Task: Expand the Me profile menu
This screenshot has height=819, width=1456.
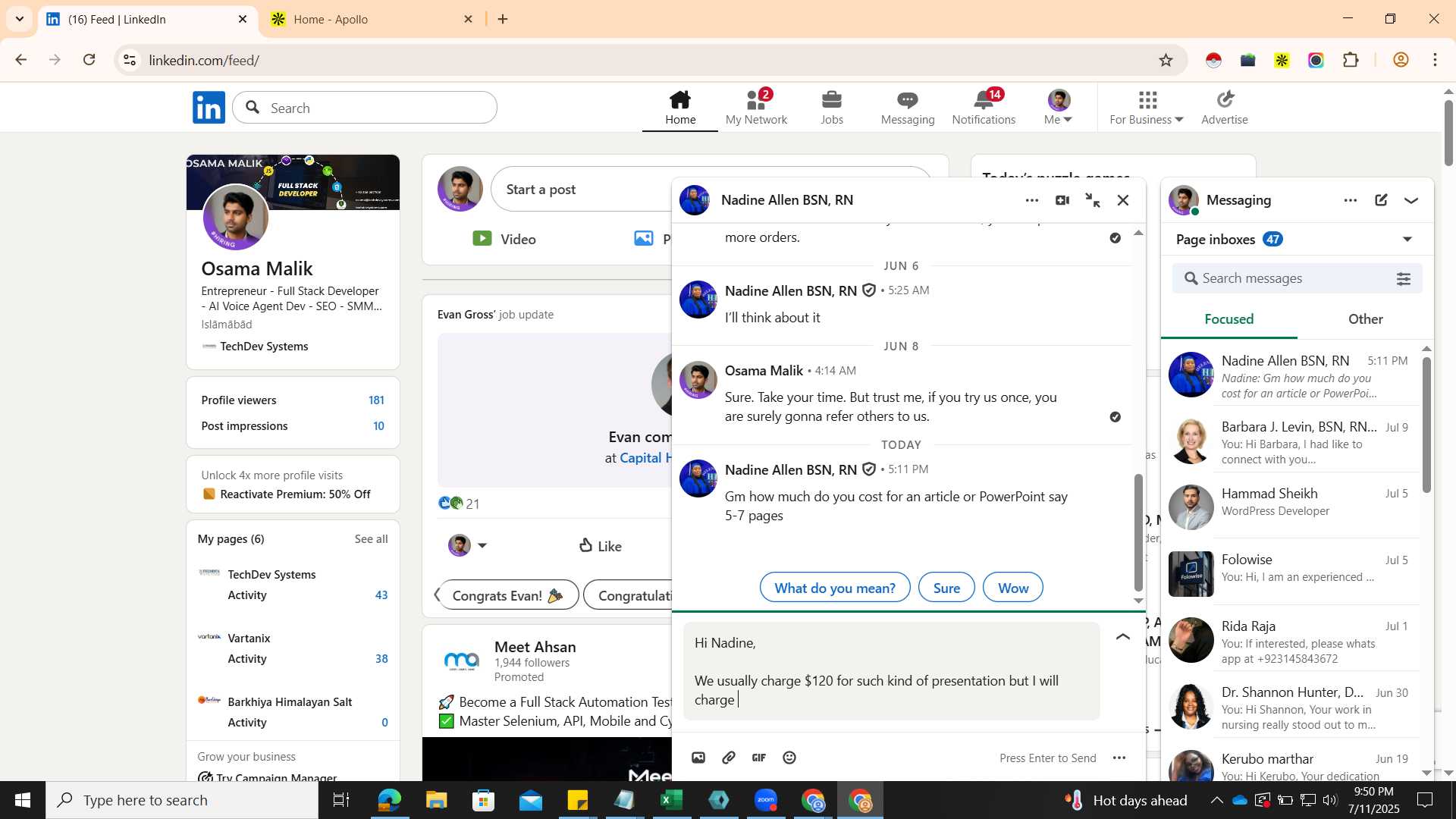Action: tap(1059, 108)
